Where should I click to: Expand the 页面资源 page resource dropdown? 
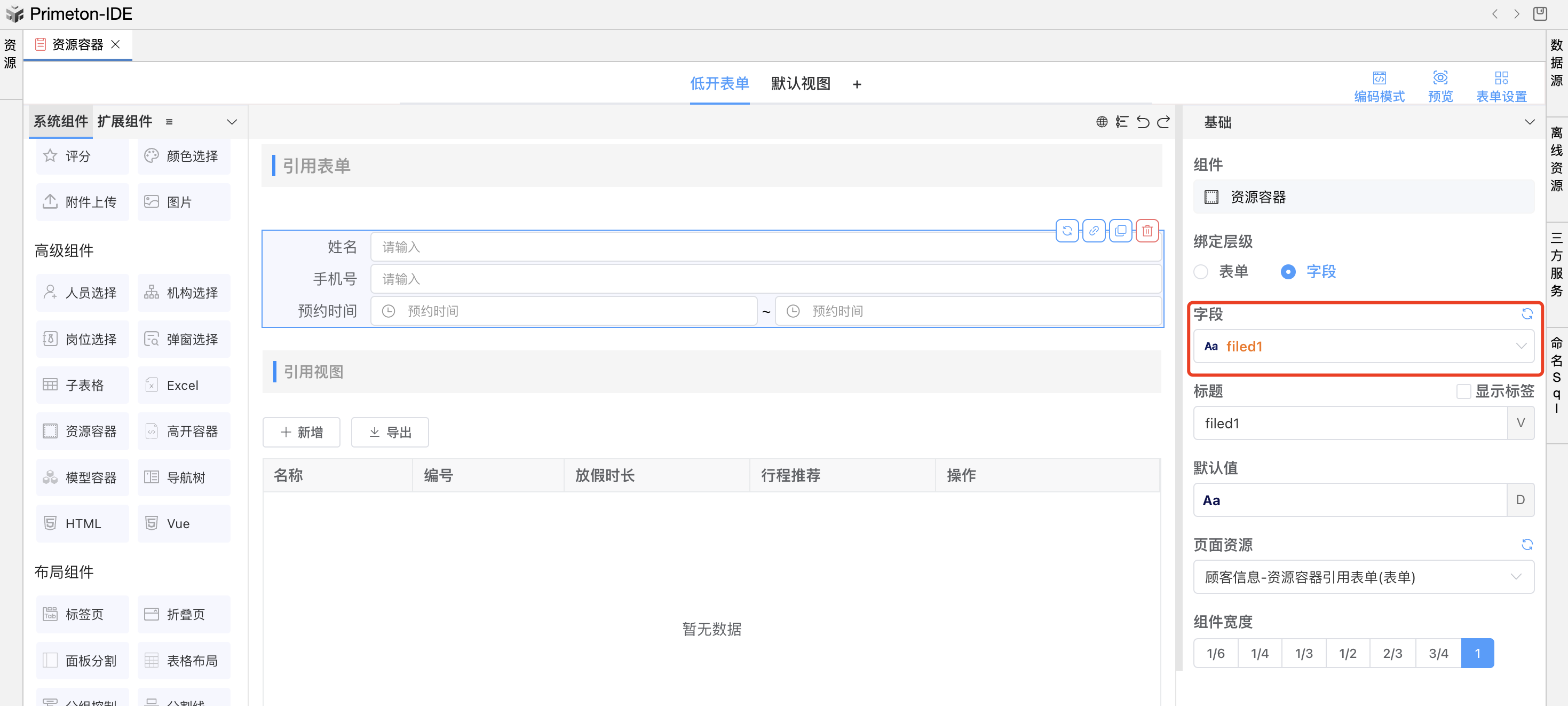[1363, 577]
